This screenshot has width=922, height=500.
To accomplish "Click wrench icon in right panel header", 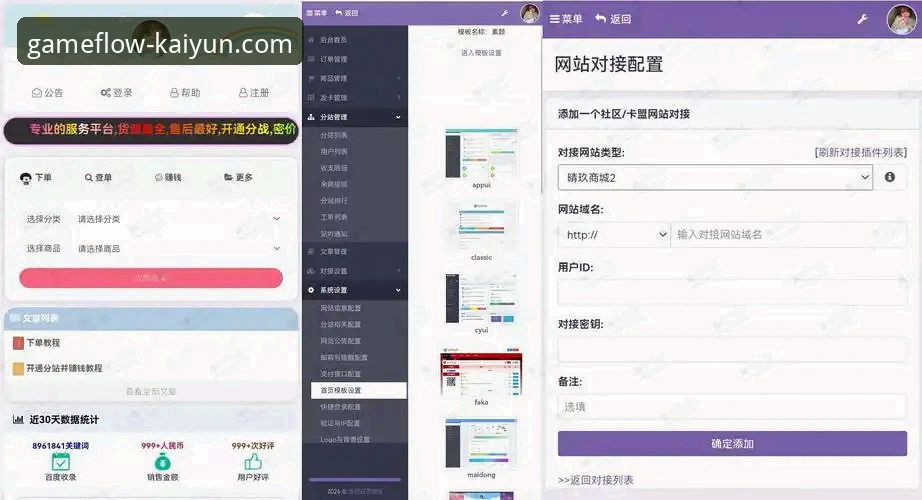I will (x=862, y=19).
